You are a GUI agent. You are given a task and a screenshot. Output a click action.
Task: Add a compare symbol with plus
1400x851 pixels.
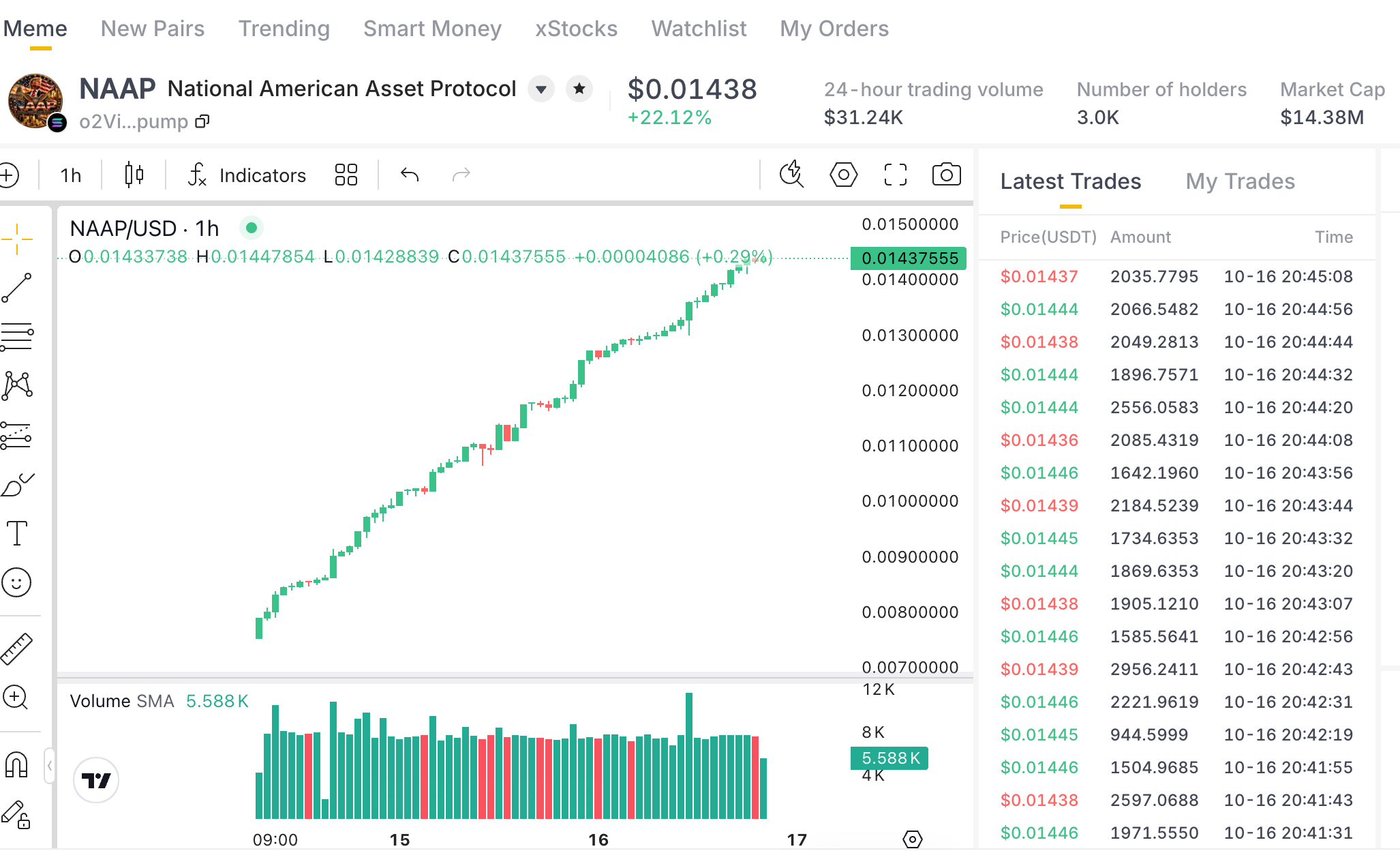click(x=9, y=175)
